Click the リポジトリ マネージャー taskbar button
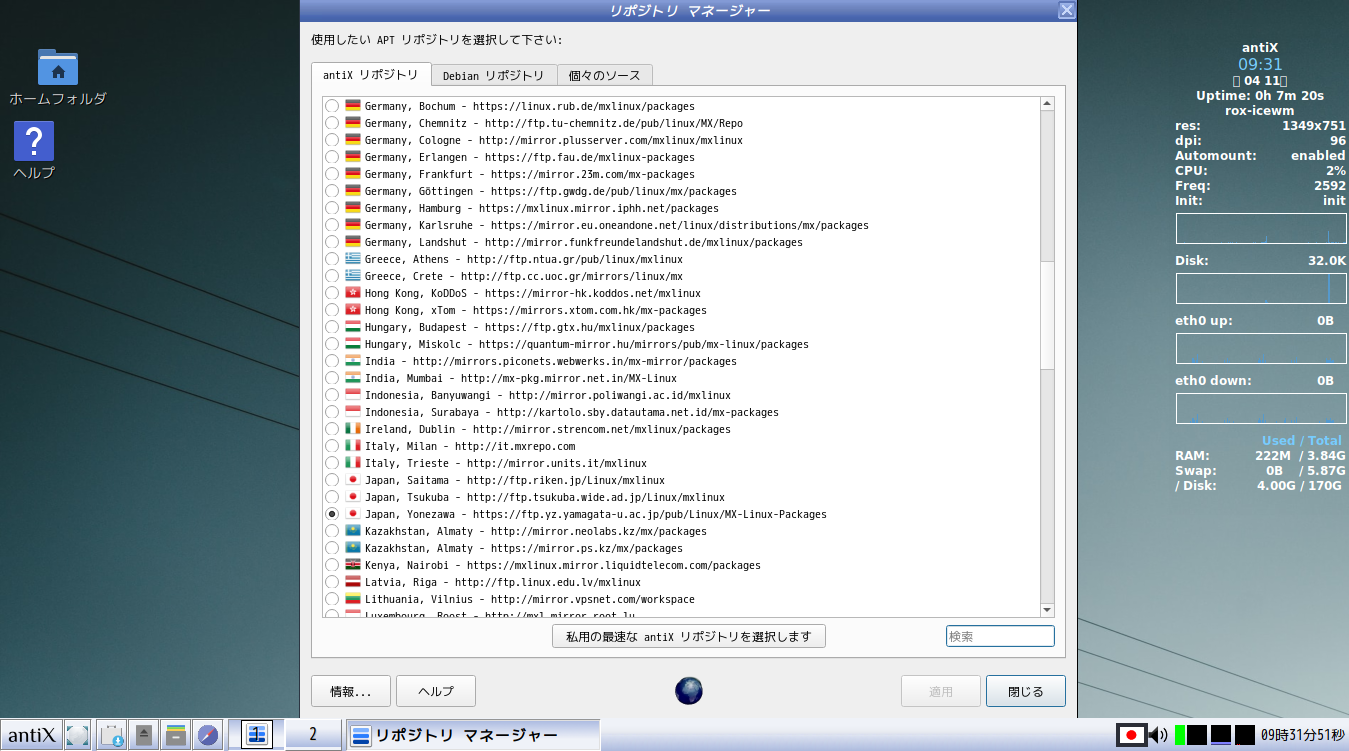Viewport: 1349px width, 751px height. point(472,735)
